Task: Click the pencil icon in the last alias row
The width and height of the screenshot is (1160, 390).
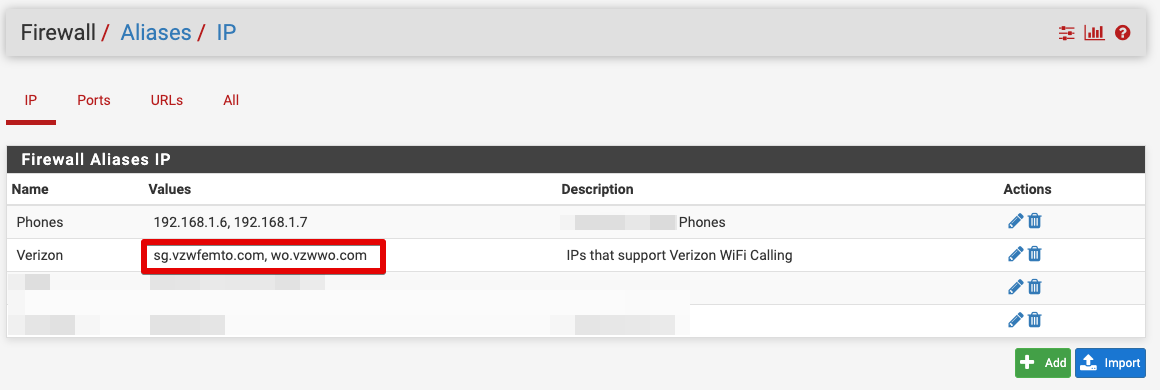Action: pyautogui.click(x=1016, y=320)
